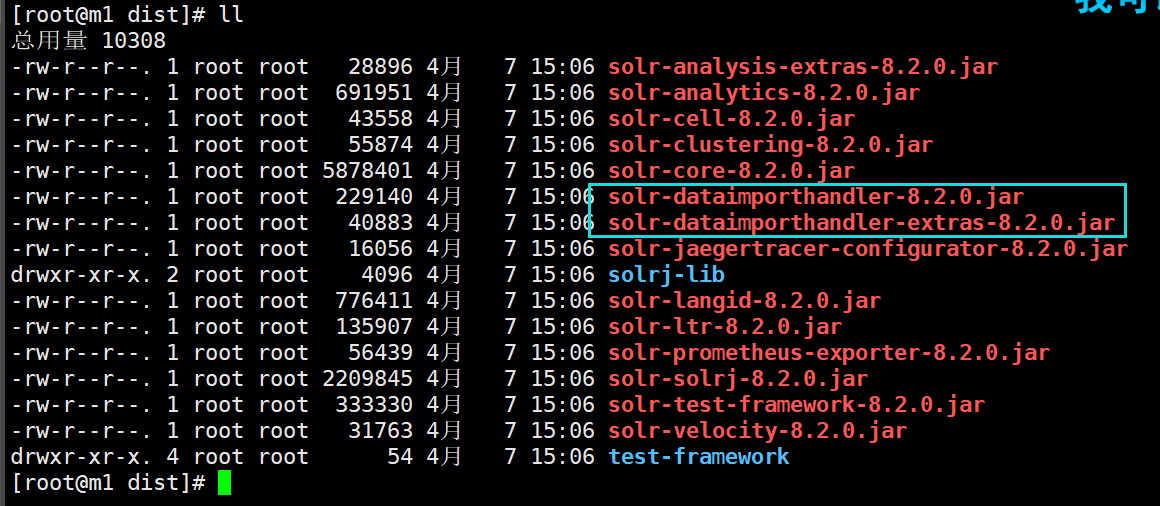This screenshot has height=506, width=1160.
Task: Click the solrj-lib directory name
Action: tap(666, 275)
